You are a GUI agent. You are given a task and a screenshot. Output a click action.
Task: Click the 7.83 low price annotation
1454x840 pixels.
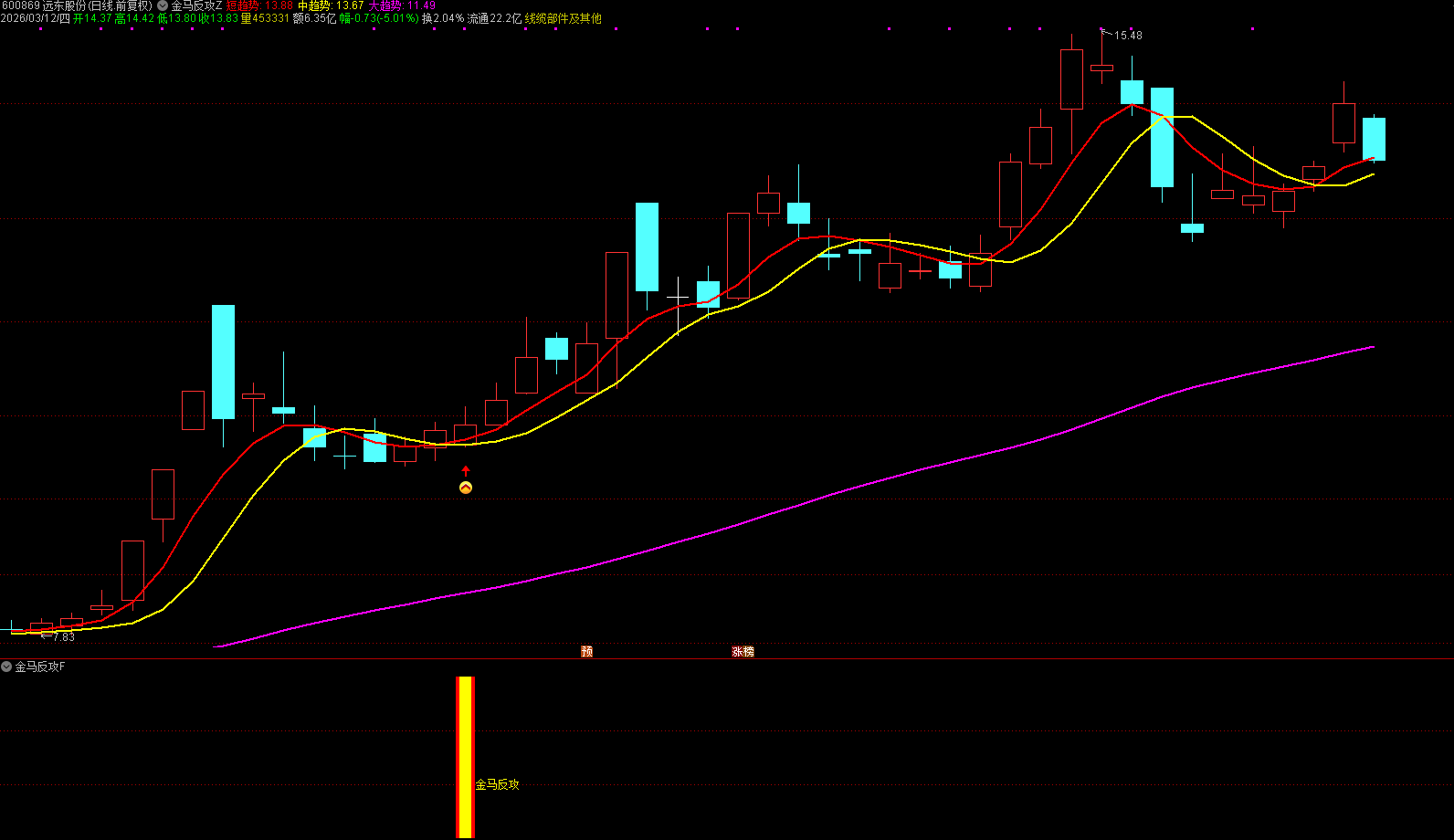pyautogui.click(x=64, y=637)
